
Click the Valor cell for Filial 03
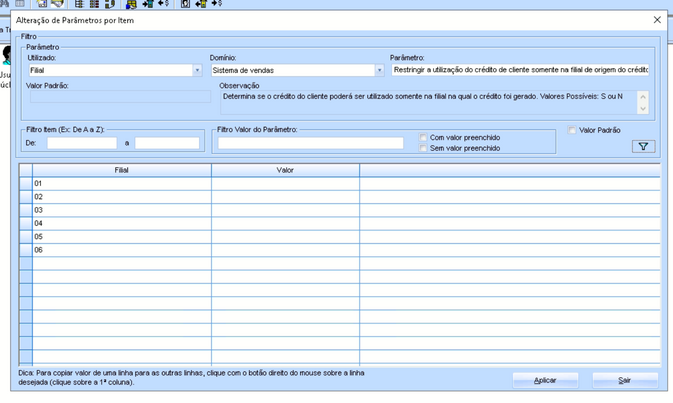tap(285, 210)
